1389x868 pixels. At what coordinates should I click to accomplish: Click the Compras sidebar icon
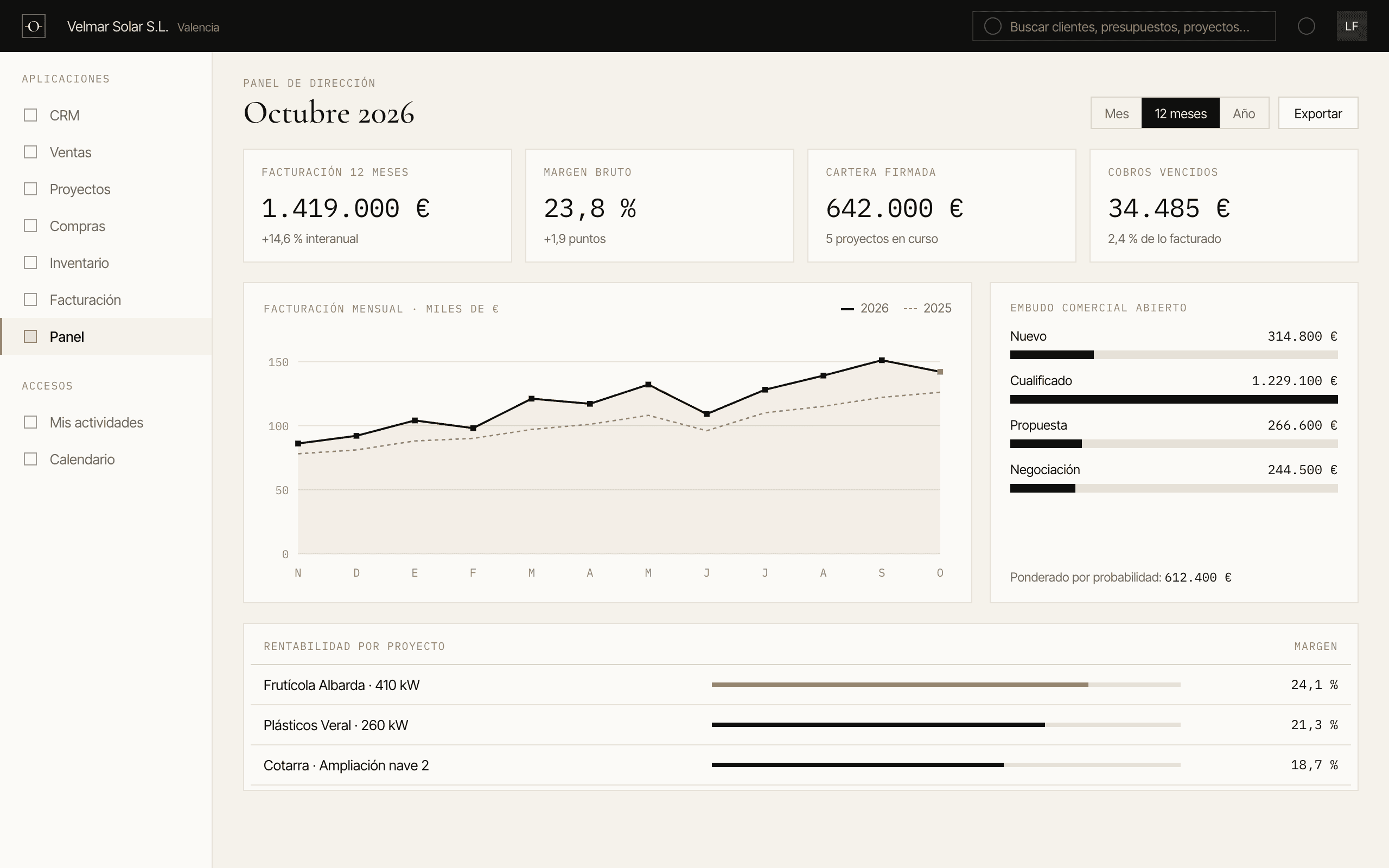(x=30, y=226)
